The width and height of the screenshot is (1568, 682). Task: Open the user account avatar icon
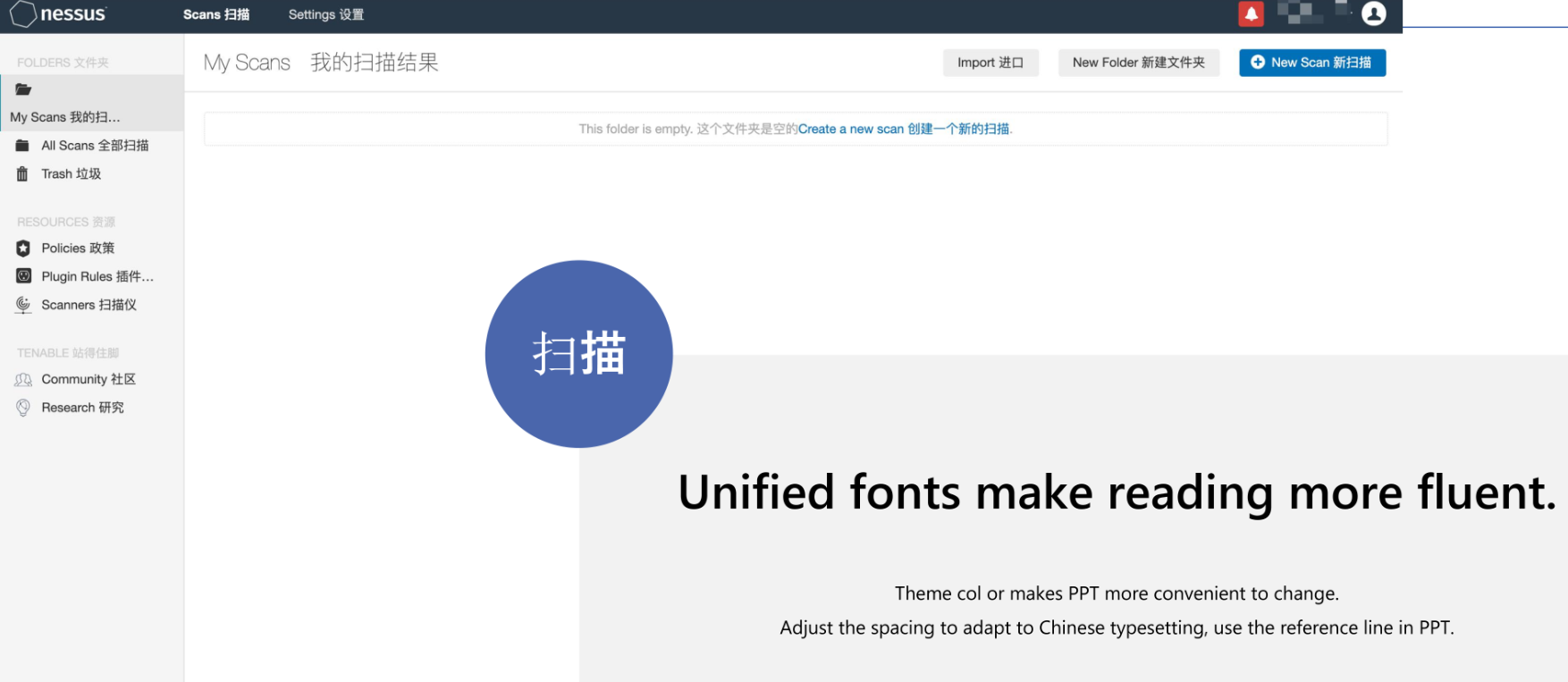pyautogui.click(x=1373, y=13)
